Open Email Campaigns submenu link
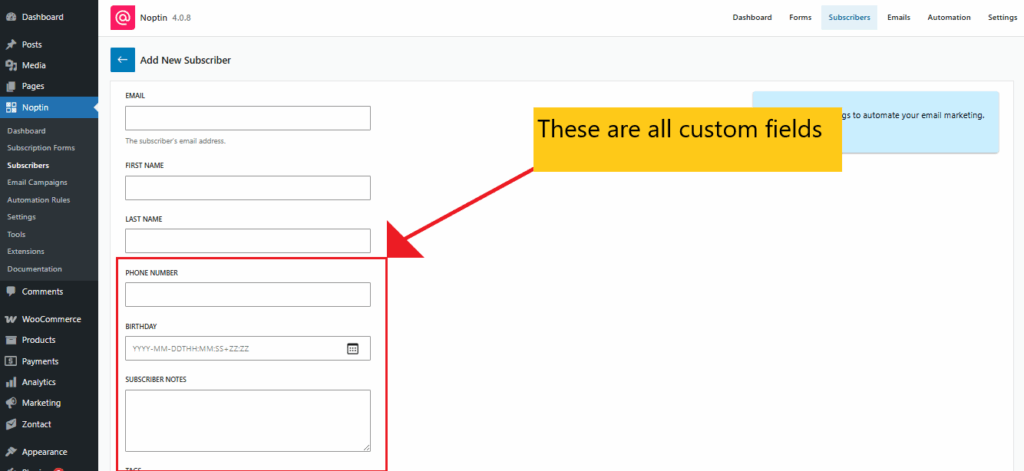This screenshot has width=1024, height=471. (37, 182)
